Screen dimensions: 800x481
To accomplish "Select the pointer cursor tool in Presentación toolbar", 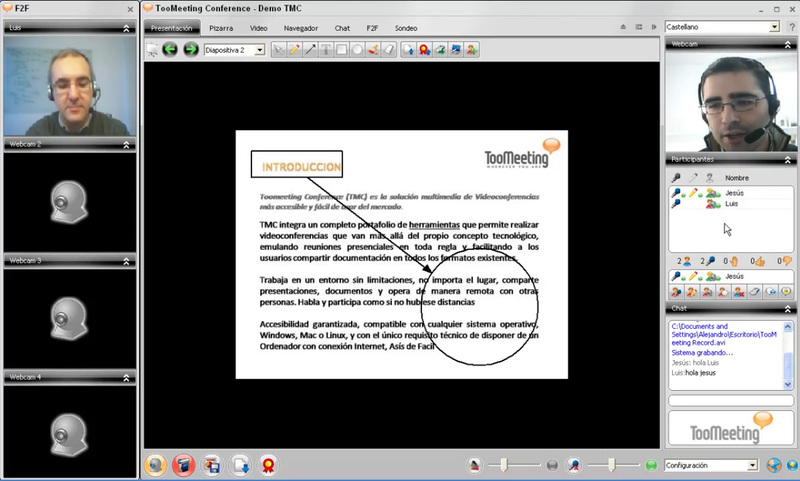I will (279, 49).
